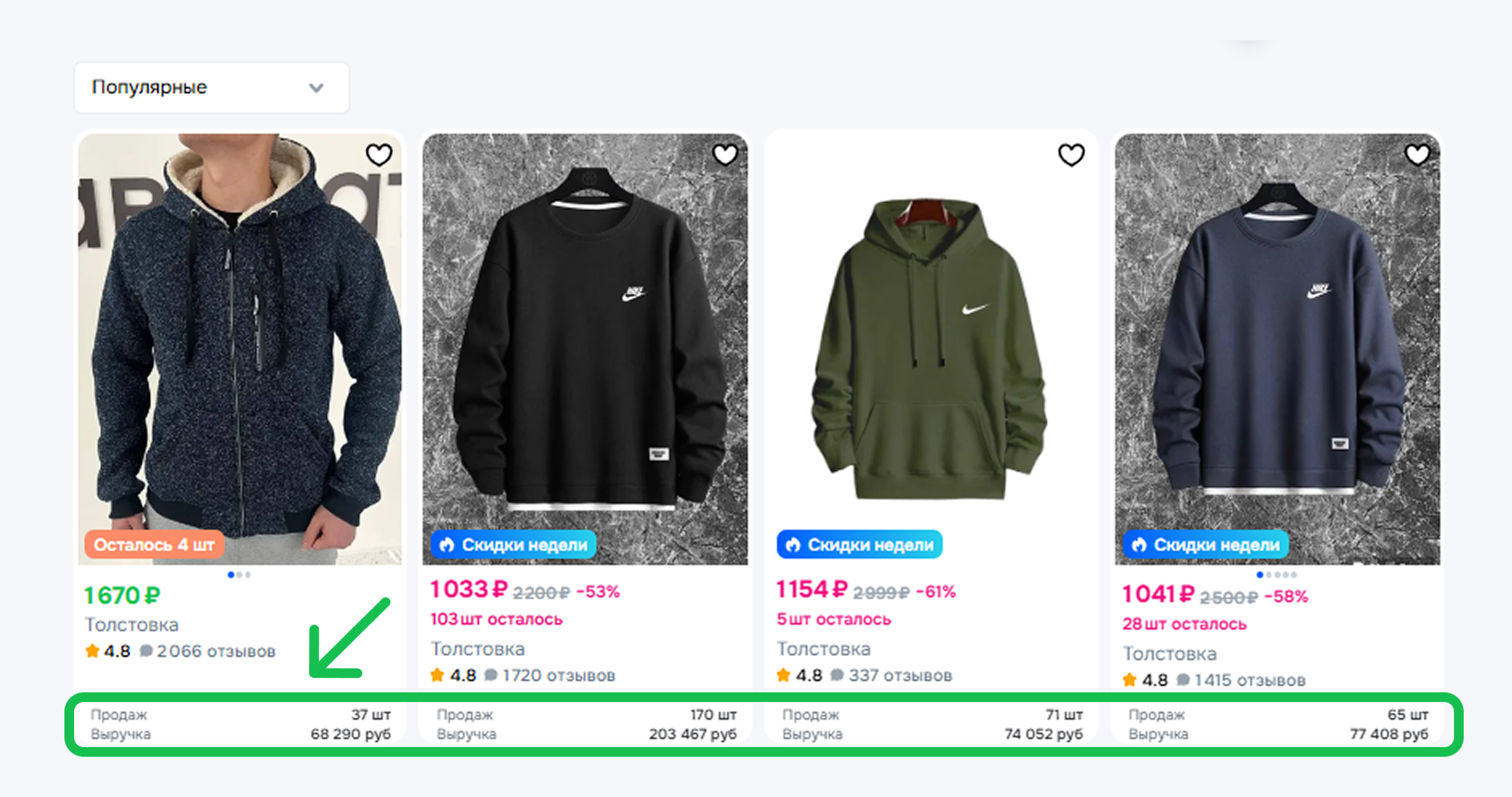Toggle heart on black Nike sweatshirt
This screenshot has height=797, width=1512.
pyautogui.click(x=725, y=155)
